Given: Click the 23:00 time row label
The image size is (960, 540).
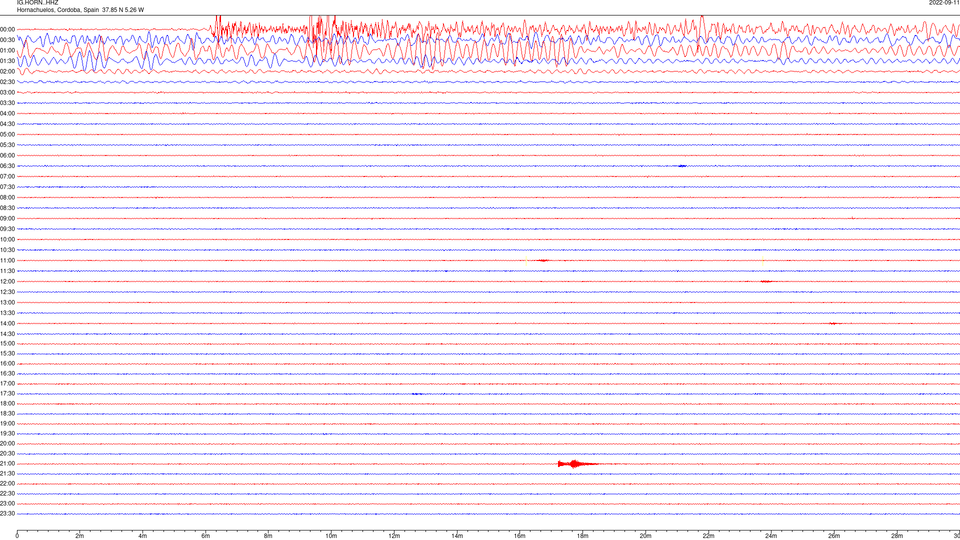Looking at the screenshot, I should [x=7, y=504].
